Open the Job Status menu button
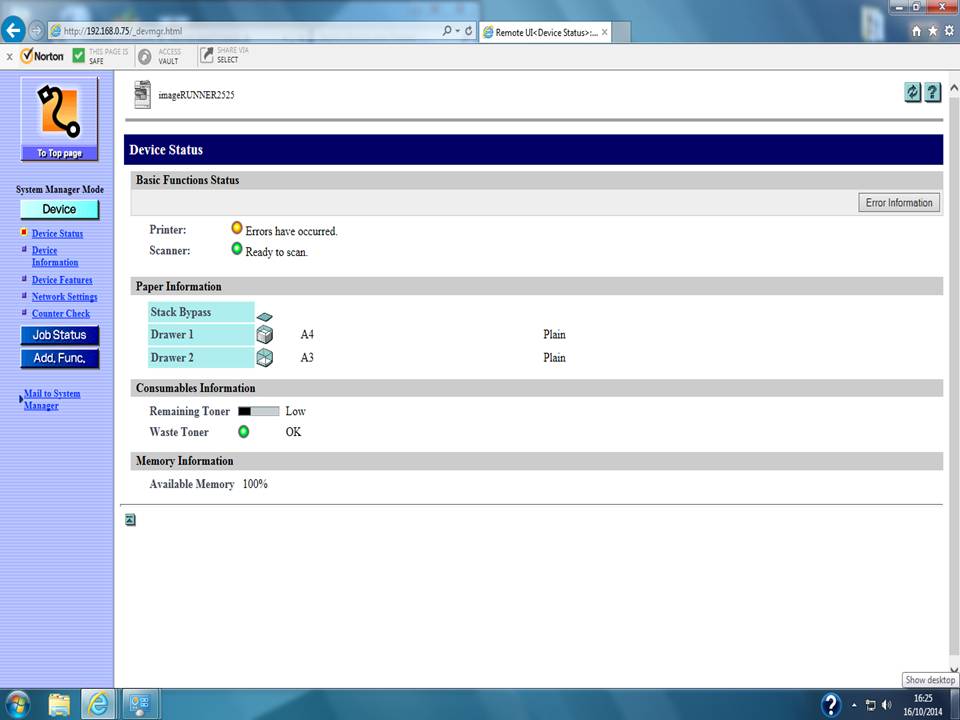The height and width of the screenshot is (720, 960). click(59, 335)
